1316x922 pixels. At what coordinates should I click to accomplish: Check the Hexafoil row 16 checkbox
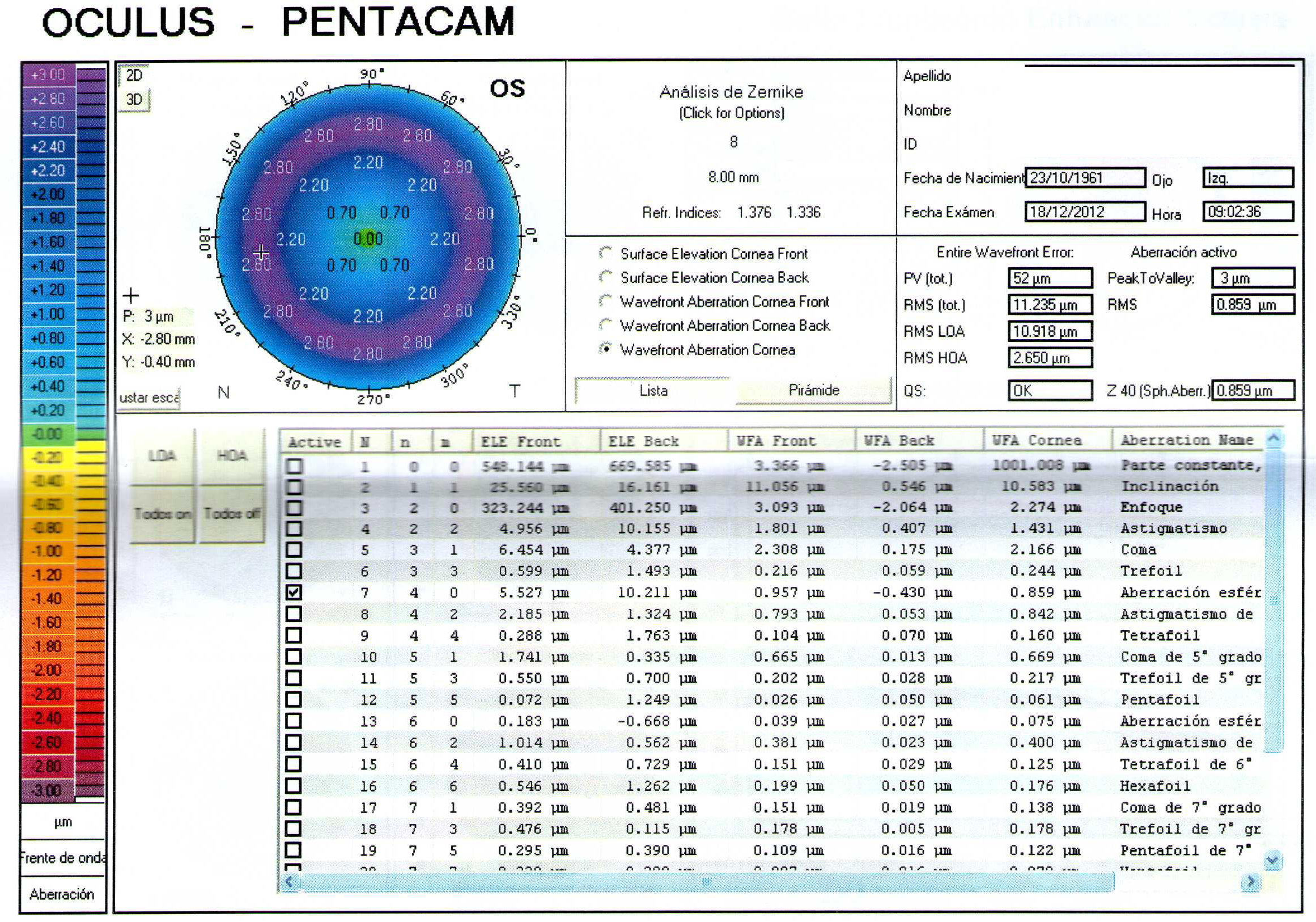click(x=294, y=785)
